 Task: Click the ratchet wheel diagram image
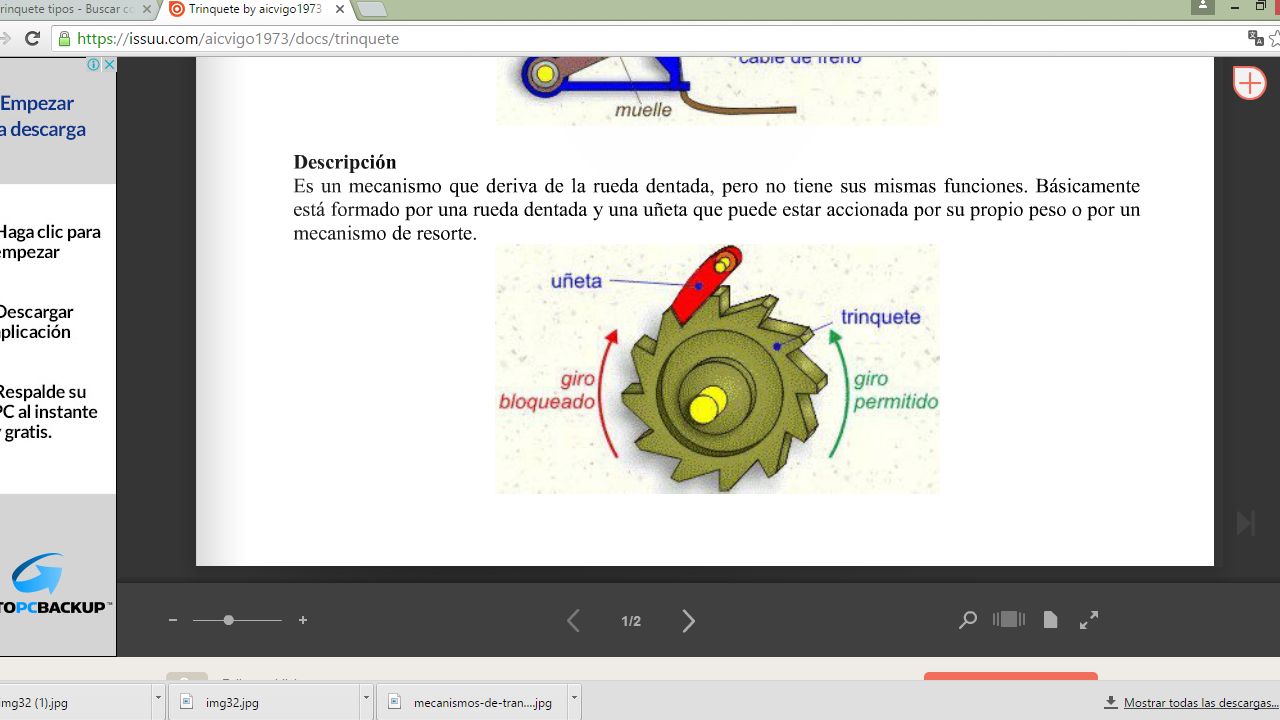[x=718, y=369]
